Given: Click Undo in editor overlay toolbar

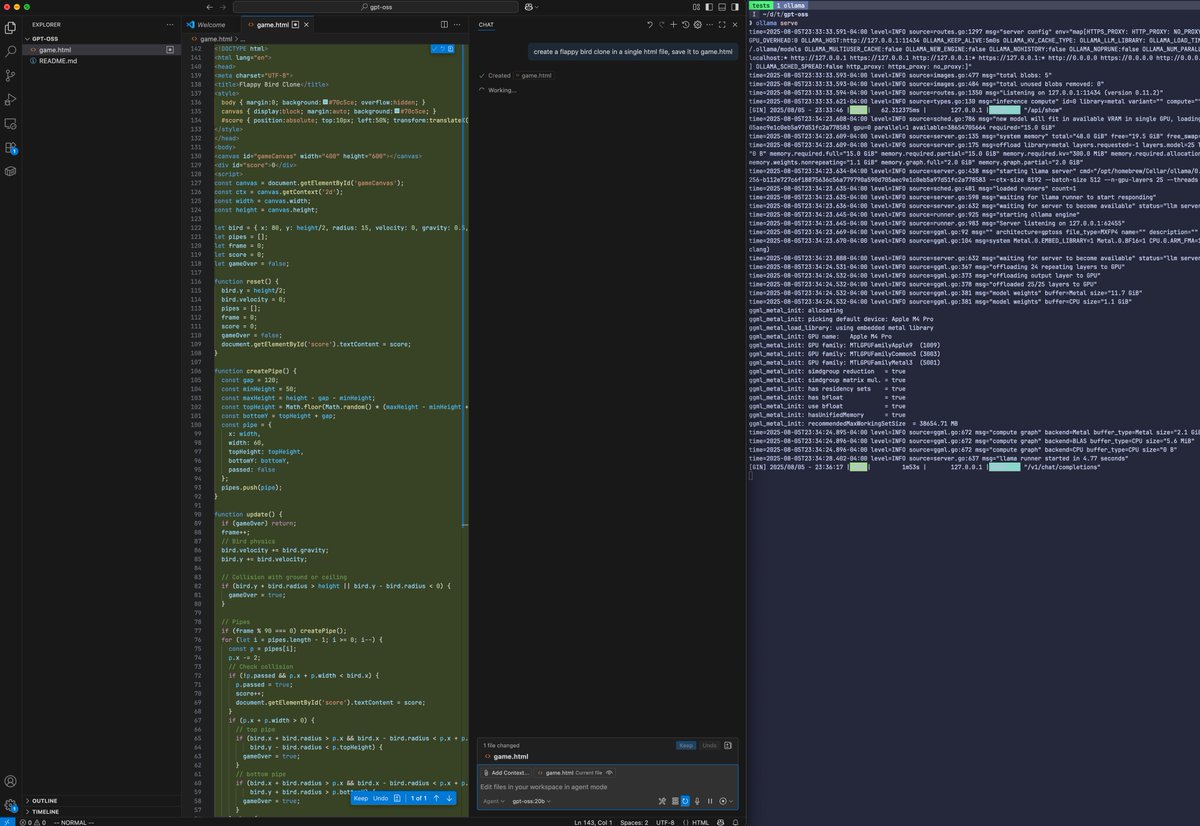Looking at the screenshot, I should pyautogui.click(x=381, y=798).
